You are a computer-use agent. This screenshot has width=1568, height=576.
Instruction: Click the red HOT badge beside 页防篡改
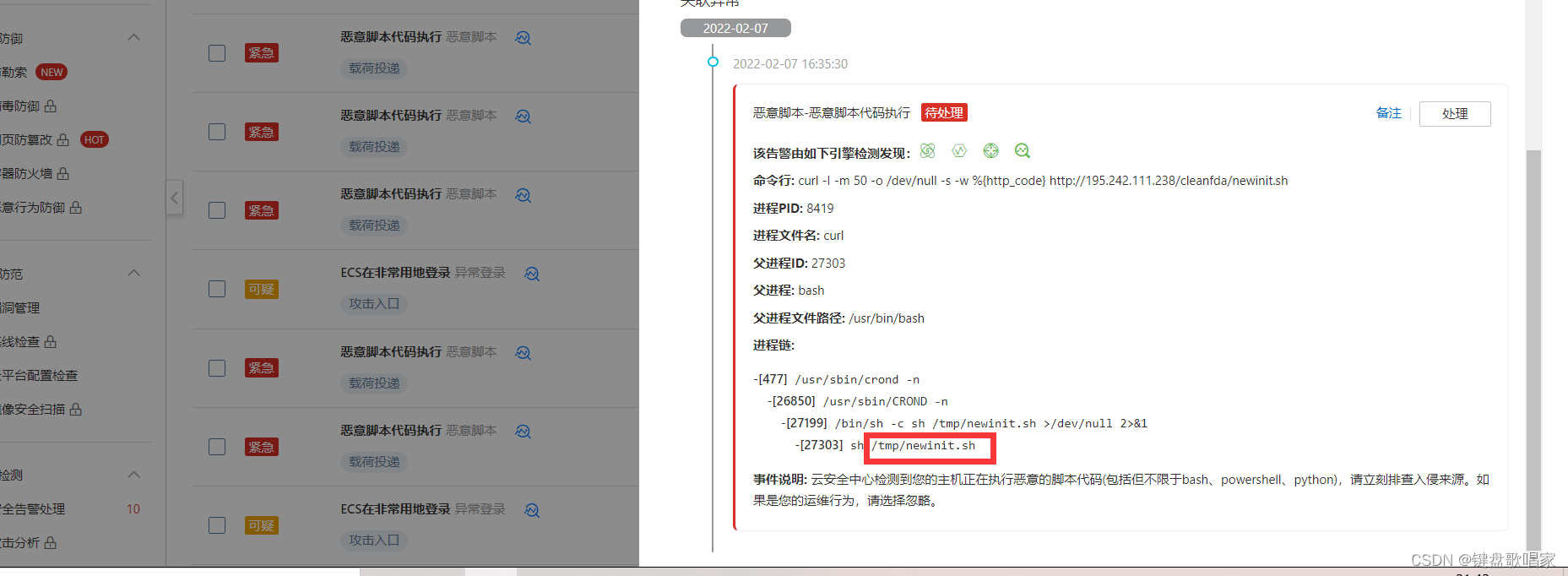coord(95,140)
